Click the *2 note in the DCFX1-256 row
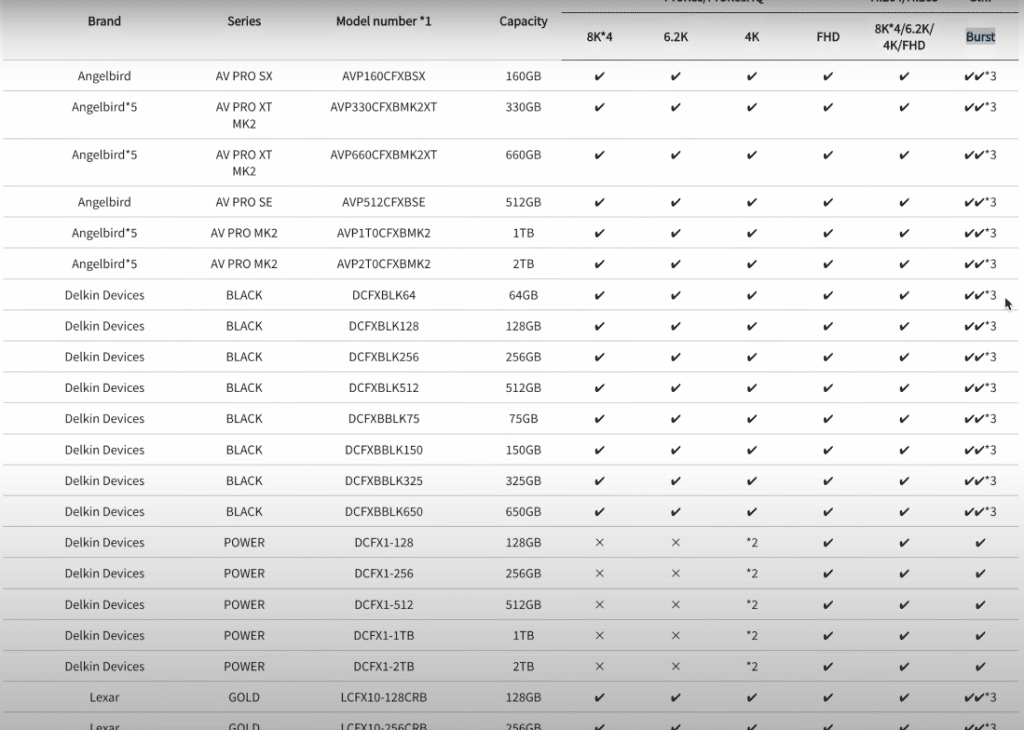 (752, 573)
